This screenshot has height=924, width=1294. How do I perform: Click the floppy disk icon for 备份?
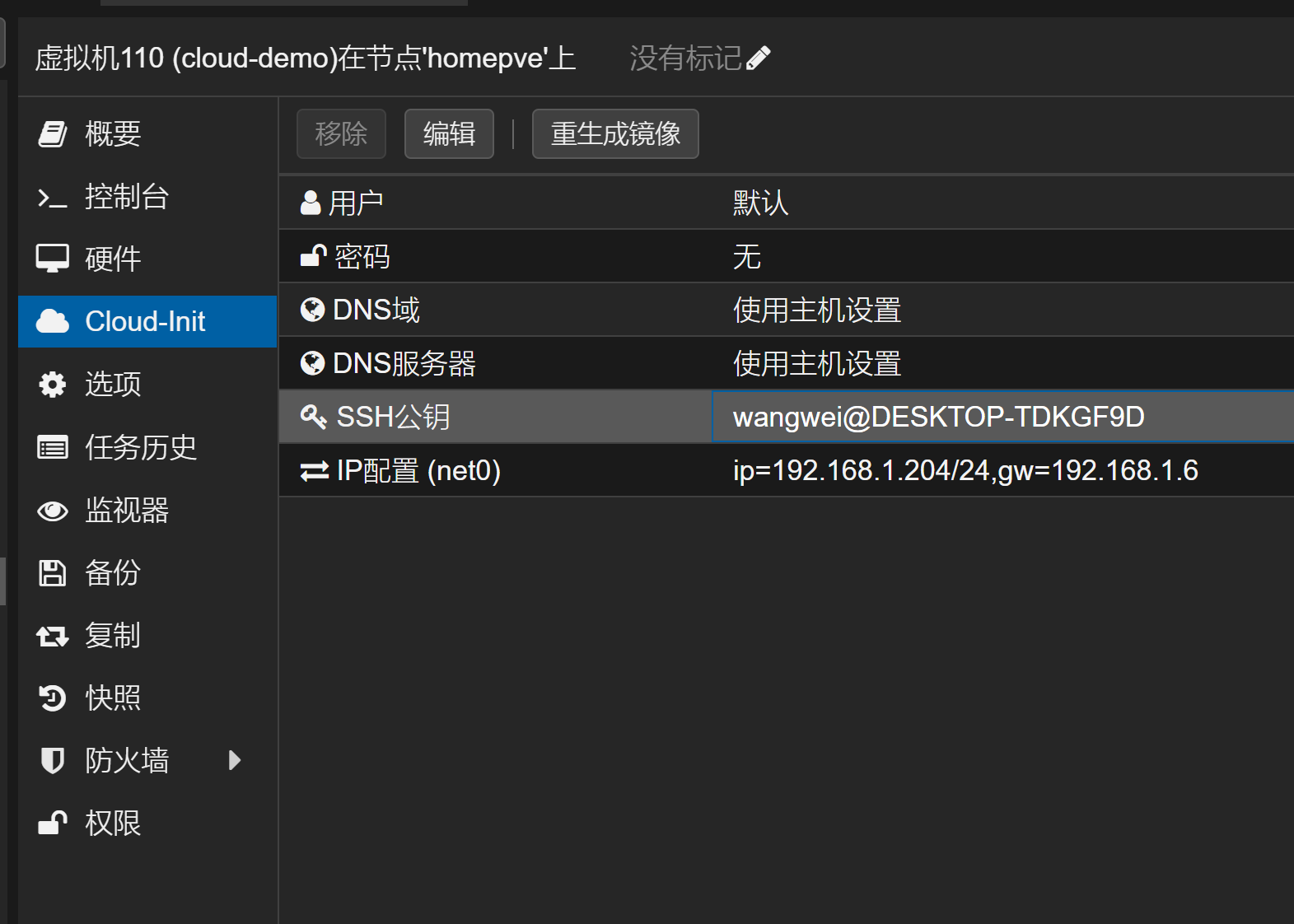pyautogui.click(x=53, y=573)
